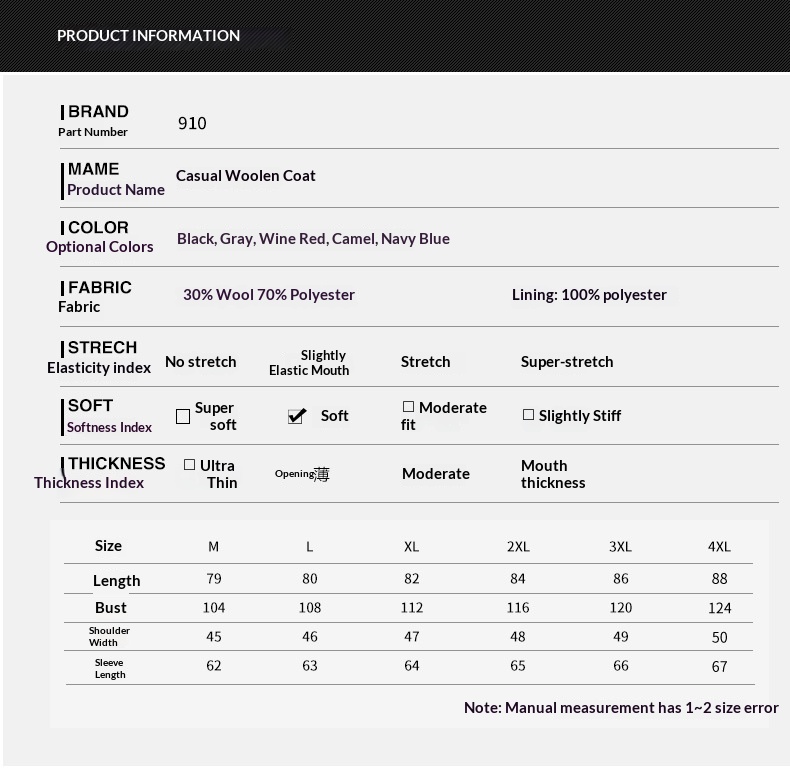Enable the Slightly Stiff checkbox

click(529, 415)
